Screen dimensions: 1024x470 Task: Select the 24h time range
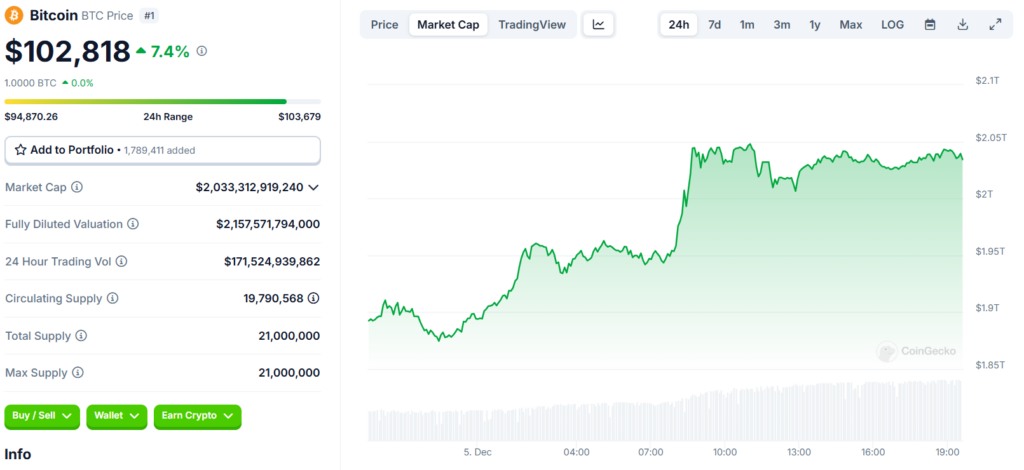coord(679,24)
